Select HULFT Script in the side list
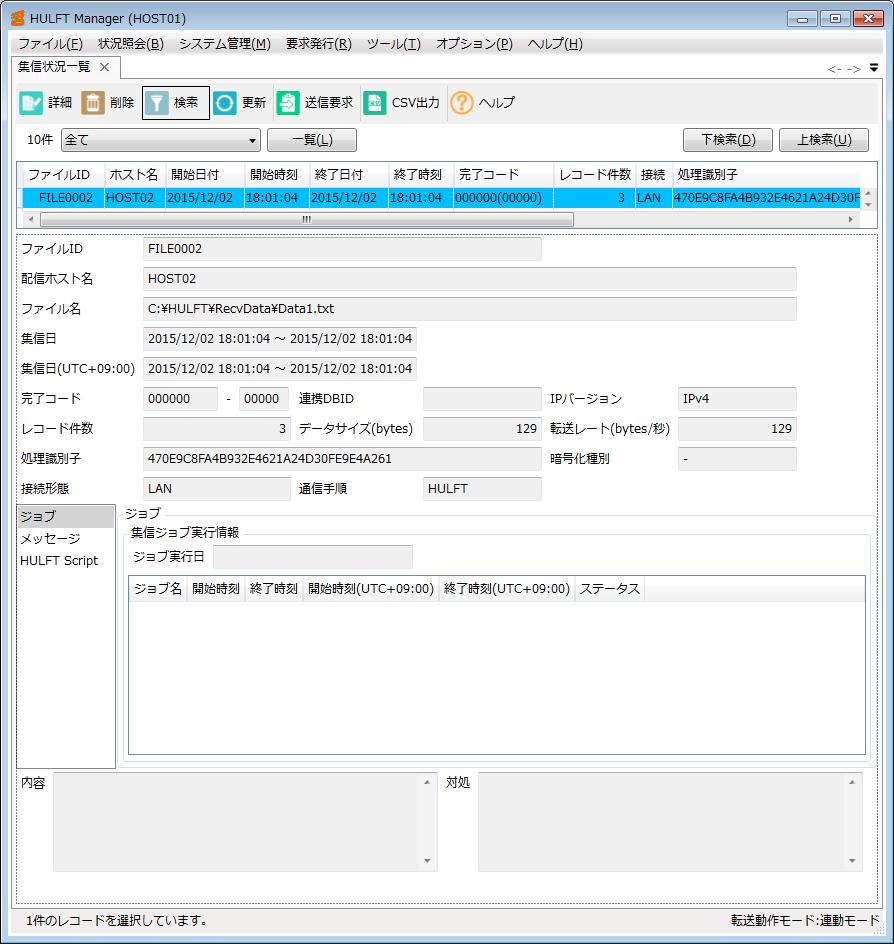Viewport: 894px width, 944px height. pyautogui.click(x=66, y=560)
